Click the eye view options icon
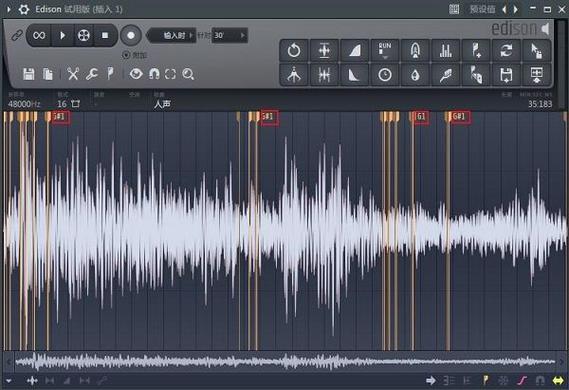Screen dimensions: 569x390 [136, 74]
